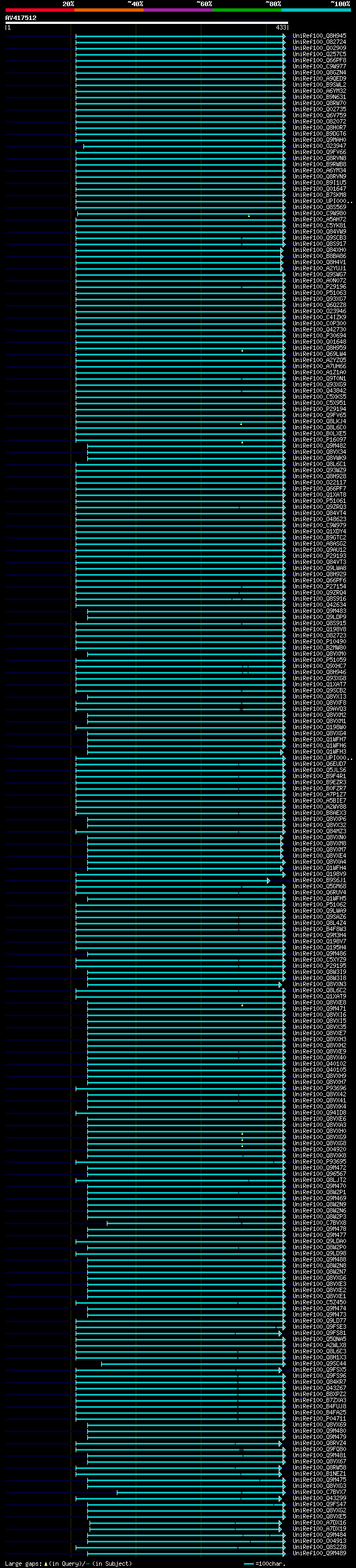Click the alignment bar for UniRef100_Q9SCB3
Viewport: 356px width, 1568px height.
pos(180,238)
